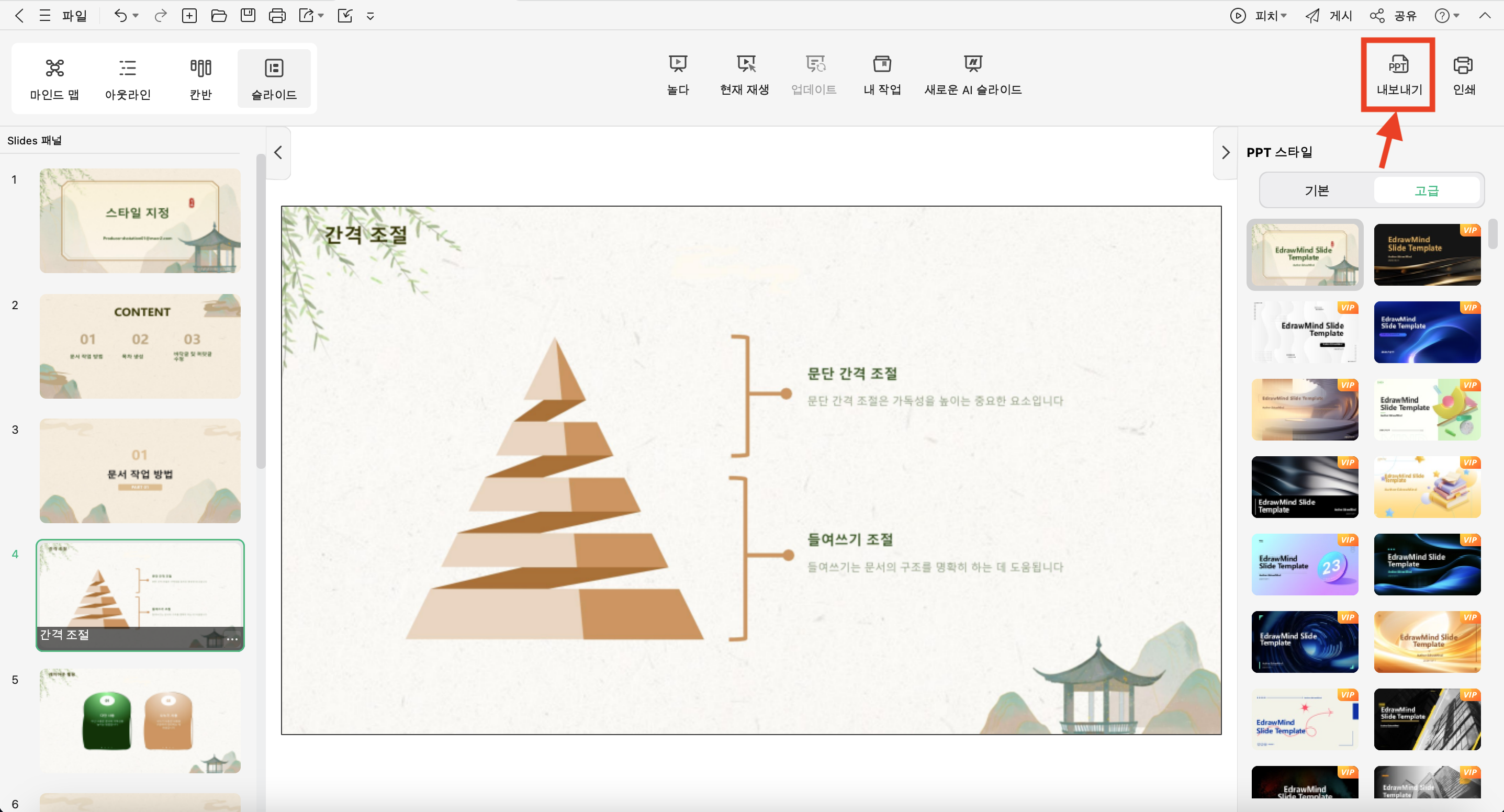Image resolution: width=1504 pixels, height=812 pixels.
Task: Switch to 슬라이드 view
Action: tap(274, 79)
